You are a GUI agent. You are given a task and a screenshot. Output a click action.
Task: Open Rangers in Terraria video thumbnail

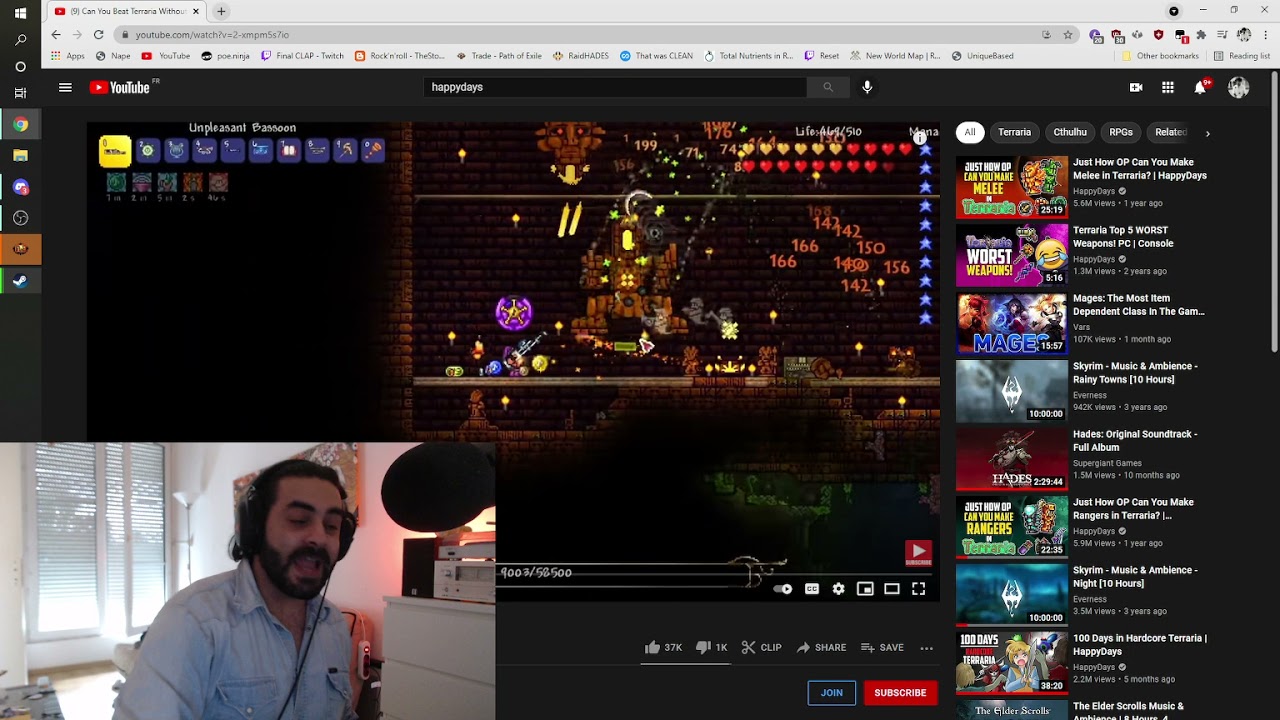(1012, 527)
